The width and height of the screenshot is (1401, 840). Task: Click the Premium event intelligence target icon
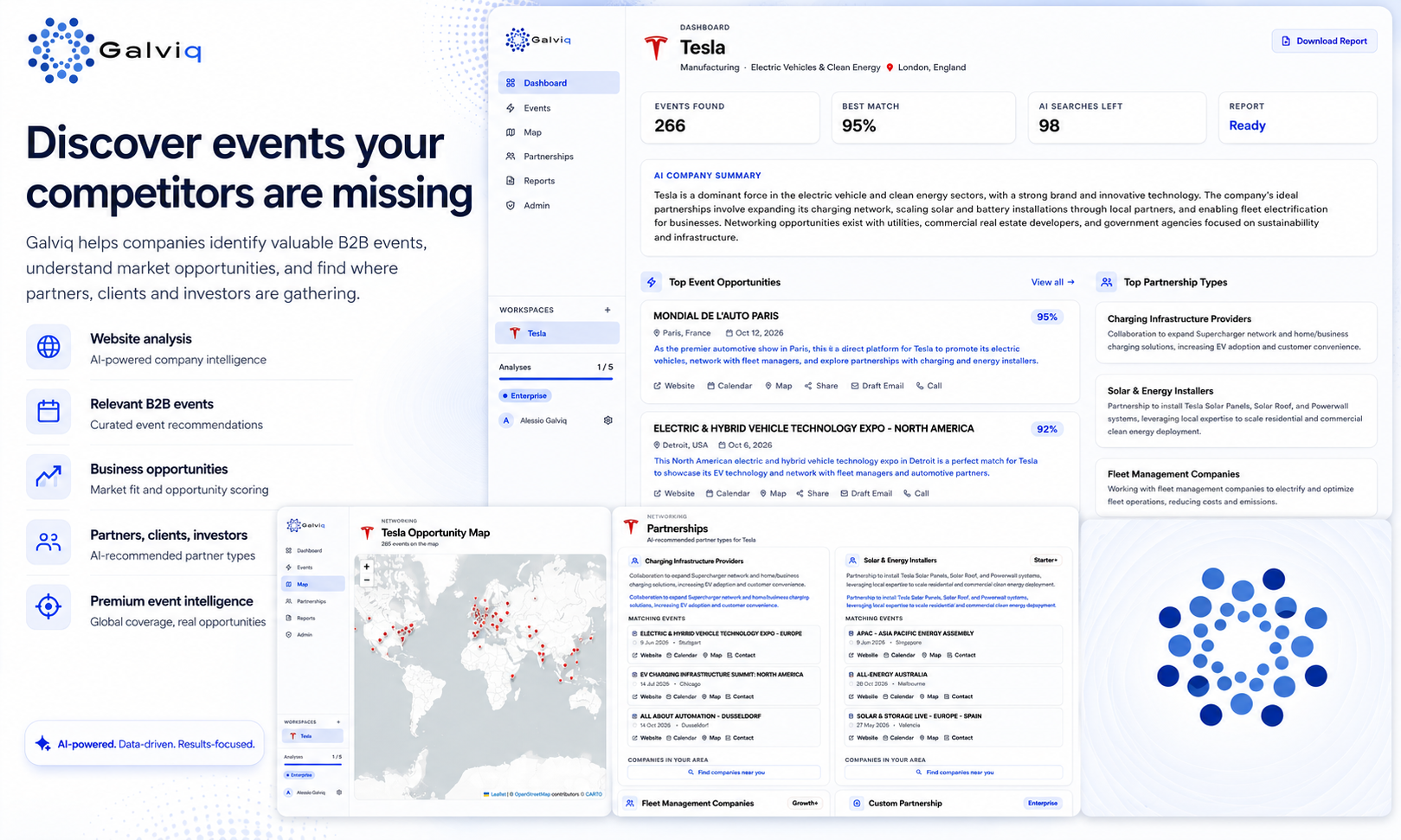48,606
